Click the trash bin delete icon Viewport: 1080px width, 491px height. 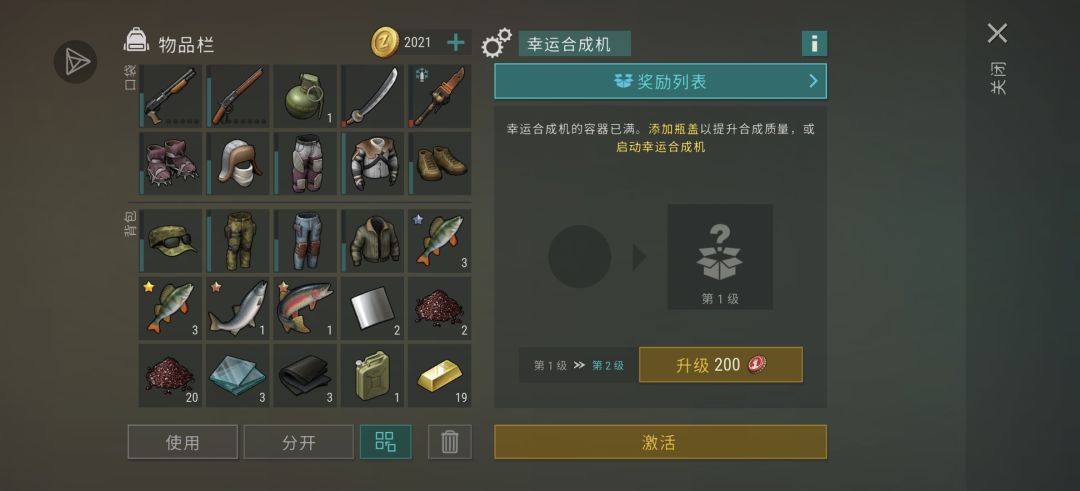pyautogui.click(x=450, y=441)
